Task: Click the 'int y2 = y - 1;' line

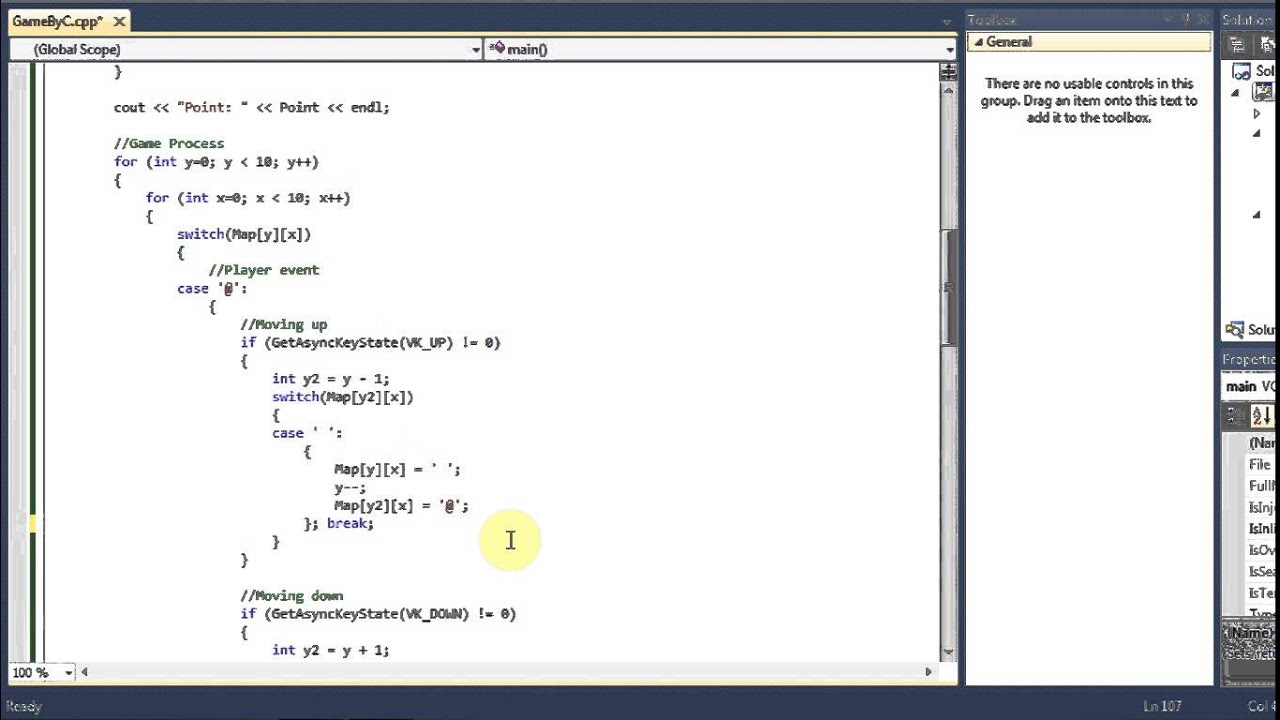Action: [331, 379]
